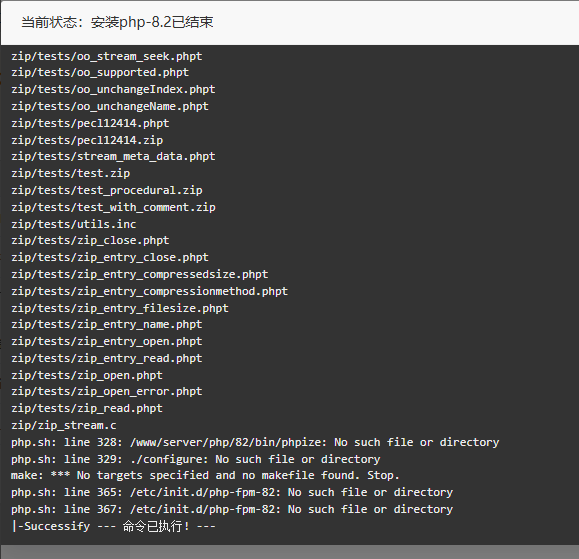
Task: Select the pecl12414.zip log line
Action: coord(87,140)
